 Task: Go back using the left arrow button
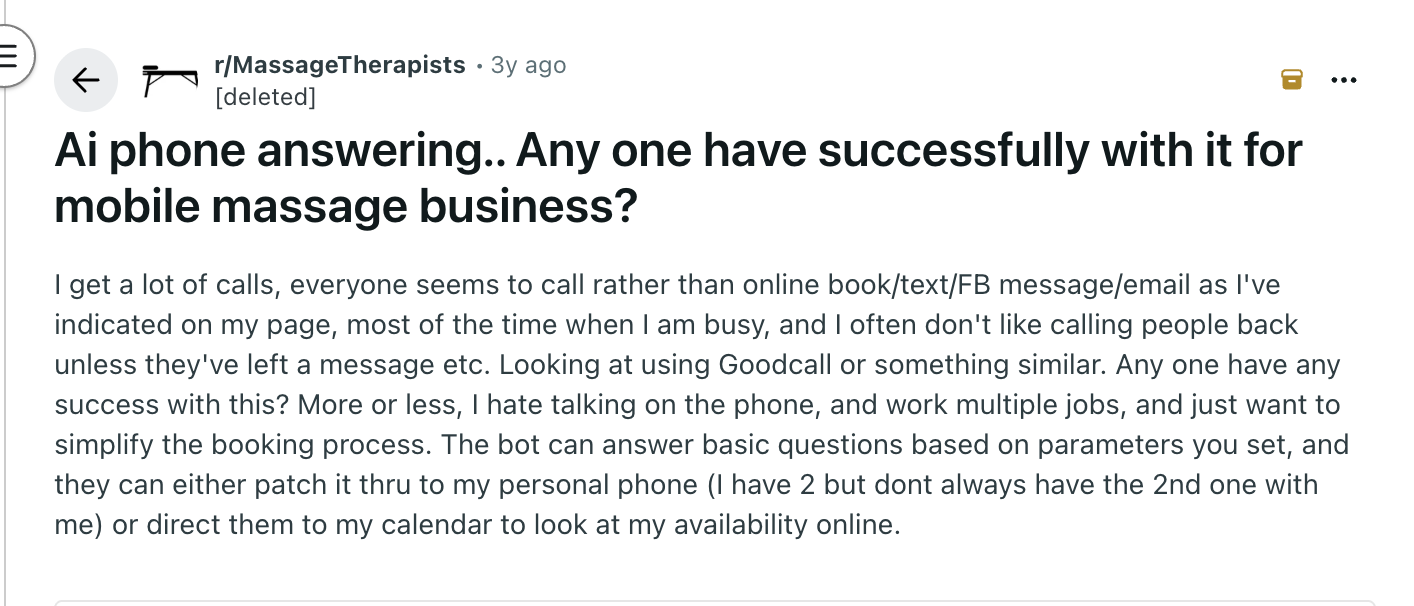(86, 80)
